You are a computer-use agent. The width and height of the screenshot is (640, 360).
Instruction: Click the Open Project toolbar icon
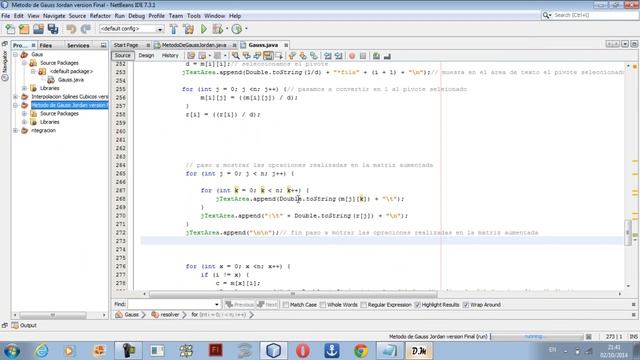click(x=38, y=29)
